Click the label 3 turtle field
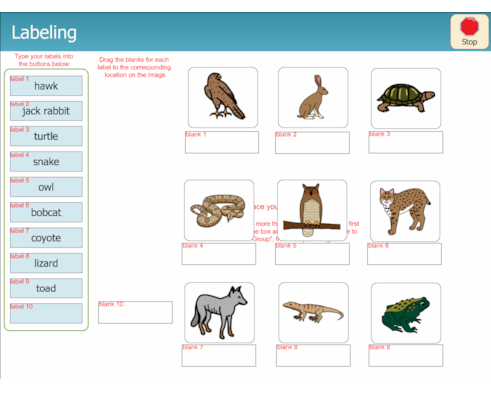This screenshot has width=491, height=393. (x=46, y=136)
